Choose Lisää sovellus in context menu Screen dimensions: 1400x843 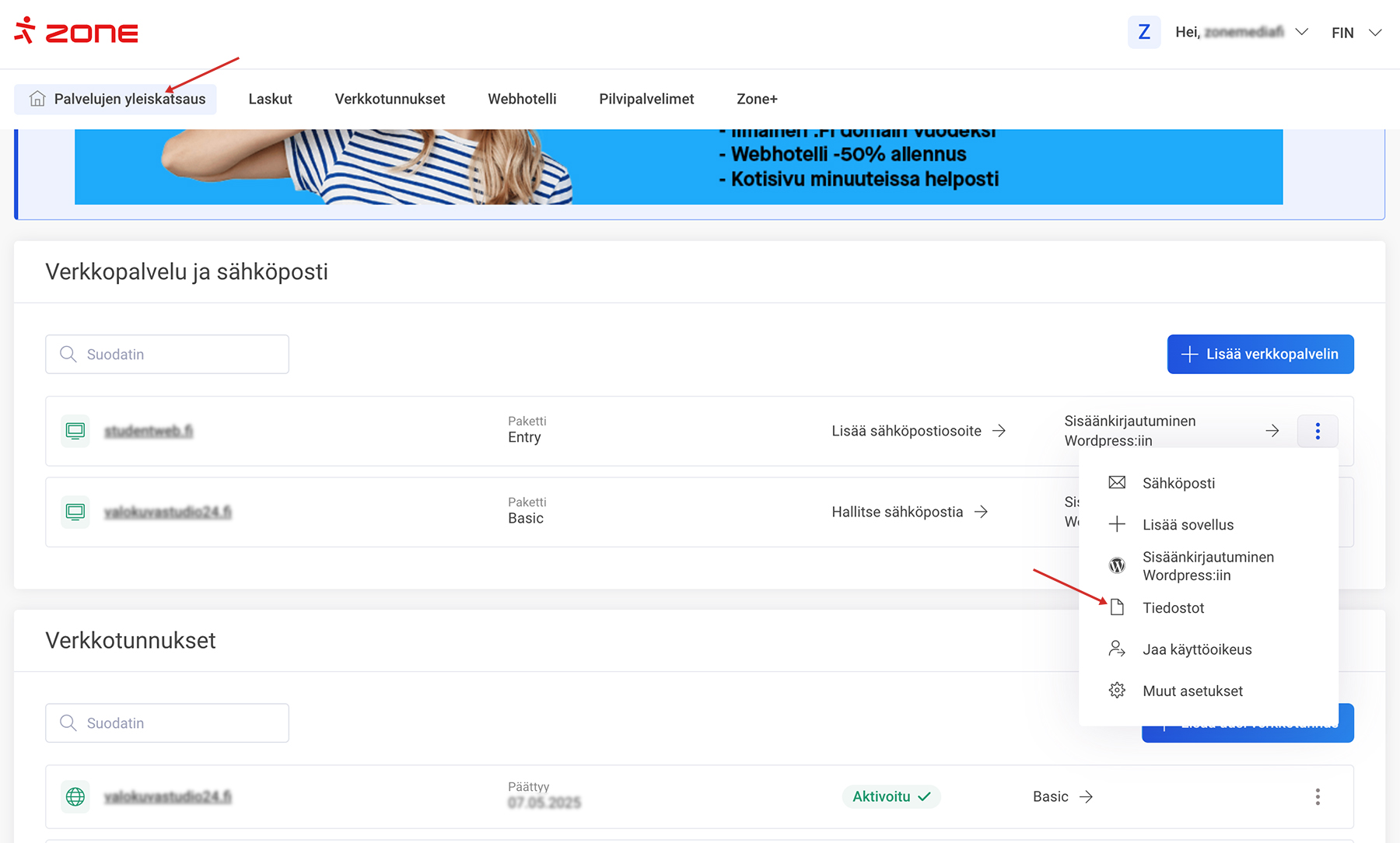[1188, 524]
